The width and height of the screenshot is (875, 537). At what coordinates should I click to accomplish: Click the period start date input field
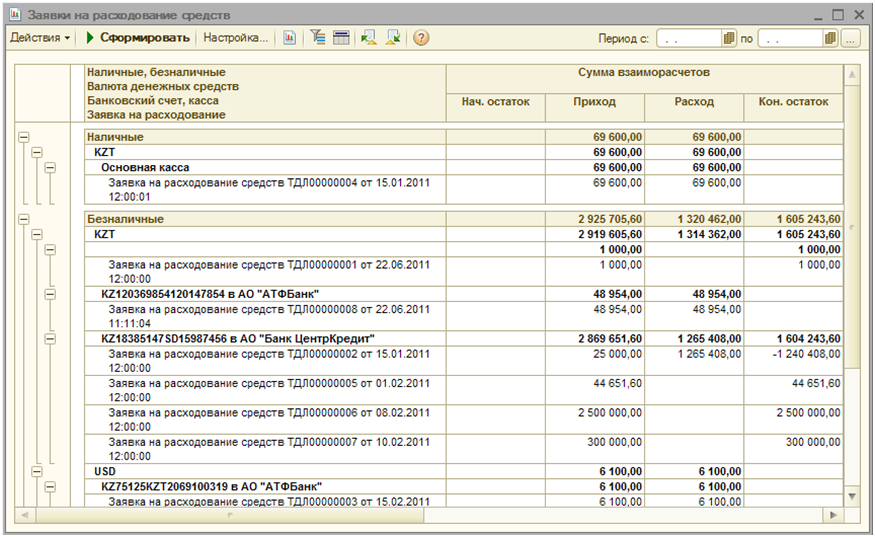pyautogui.click(x=686, y=39)
